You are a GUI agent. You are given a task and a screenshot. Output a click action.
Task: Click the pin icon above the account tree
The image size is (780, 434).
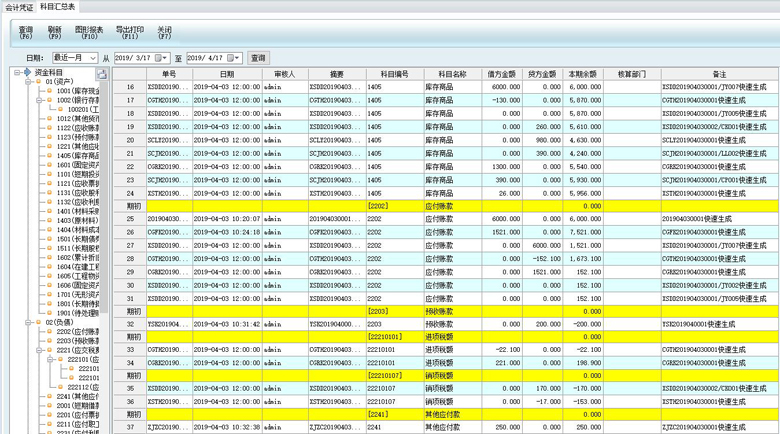tap(102, 74)
